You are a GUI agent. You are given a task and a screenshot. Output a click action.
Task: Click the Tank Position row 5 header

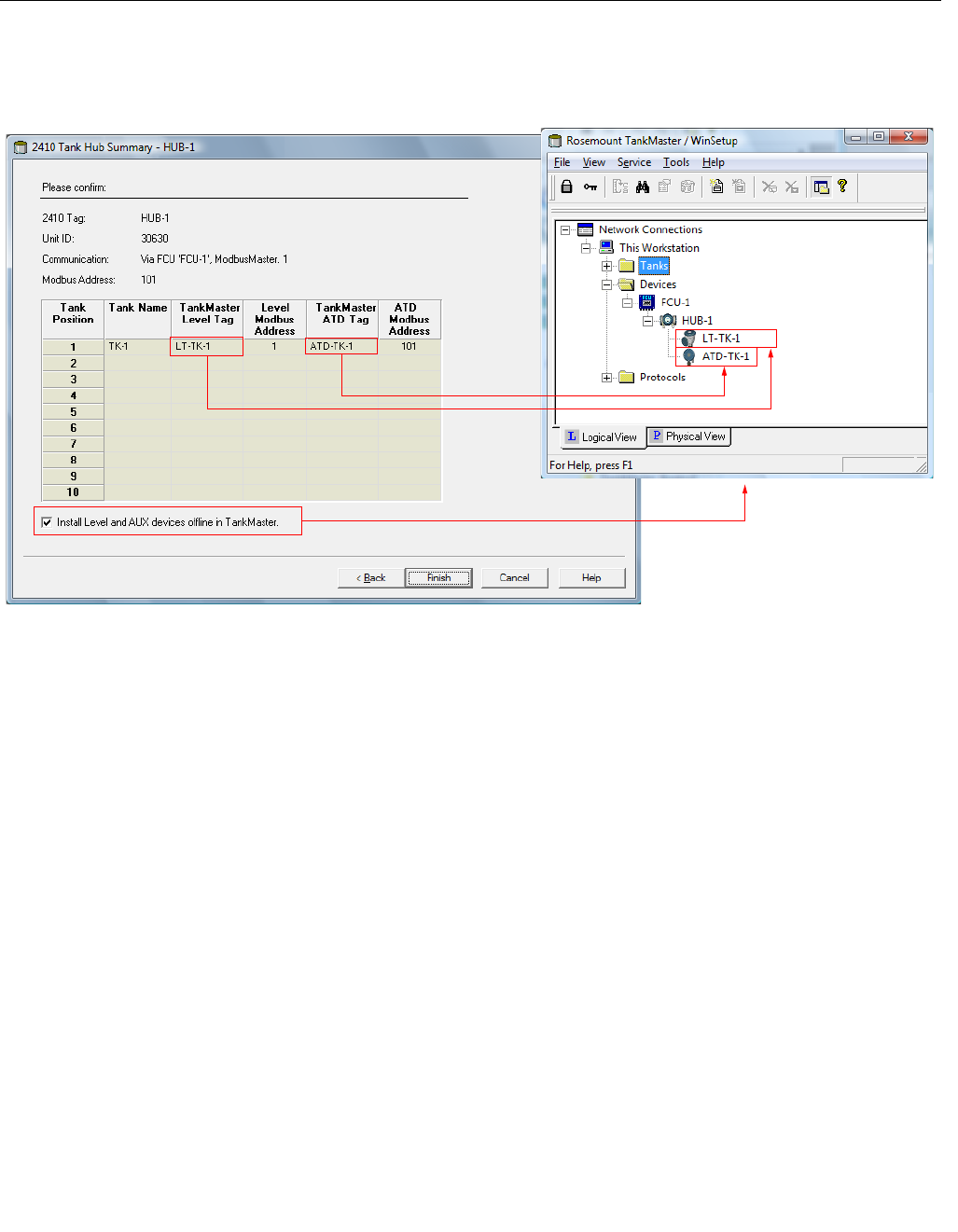[73, 411]
